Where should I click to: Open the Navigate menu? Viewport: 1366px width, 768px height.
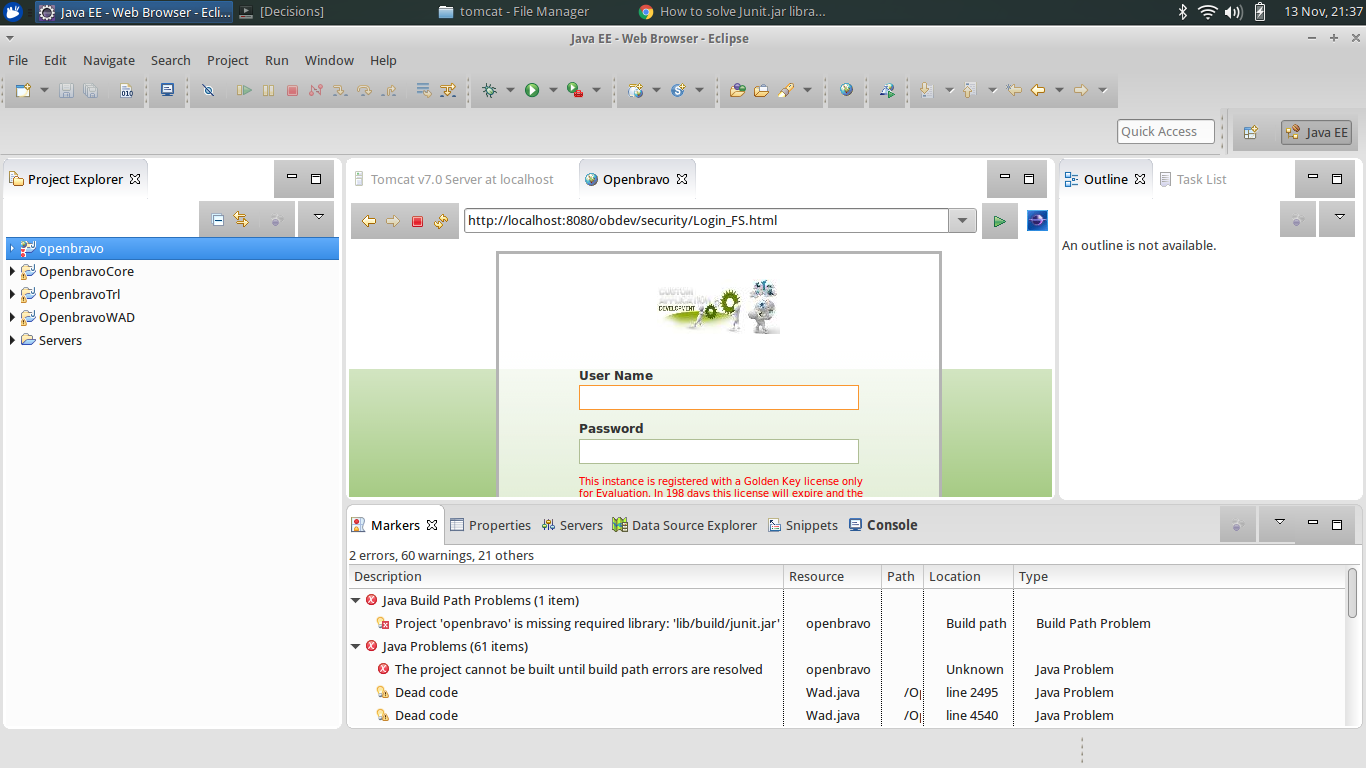(x=109, y=60)
